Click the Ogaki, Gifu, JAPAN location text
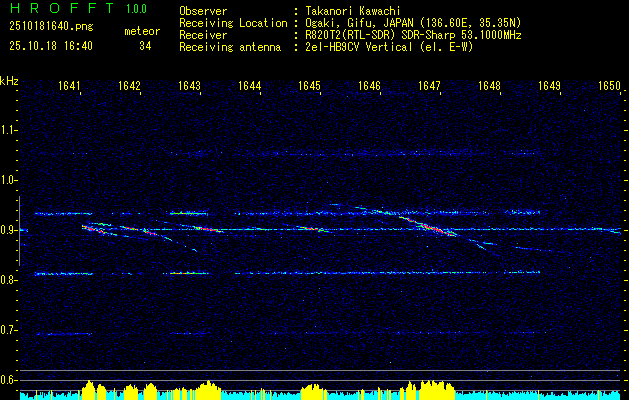This screenshot has height=400, width=629. [x=413, y=23]
